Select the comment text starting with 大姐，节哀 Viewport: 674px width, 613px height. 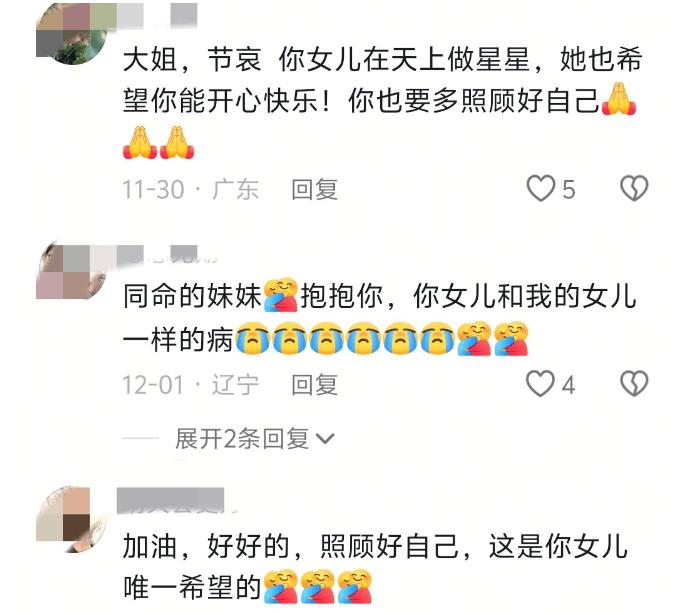click(x=383, y=101)
